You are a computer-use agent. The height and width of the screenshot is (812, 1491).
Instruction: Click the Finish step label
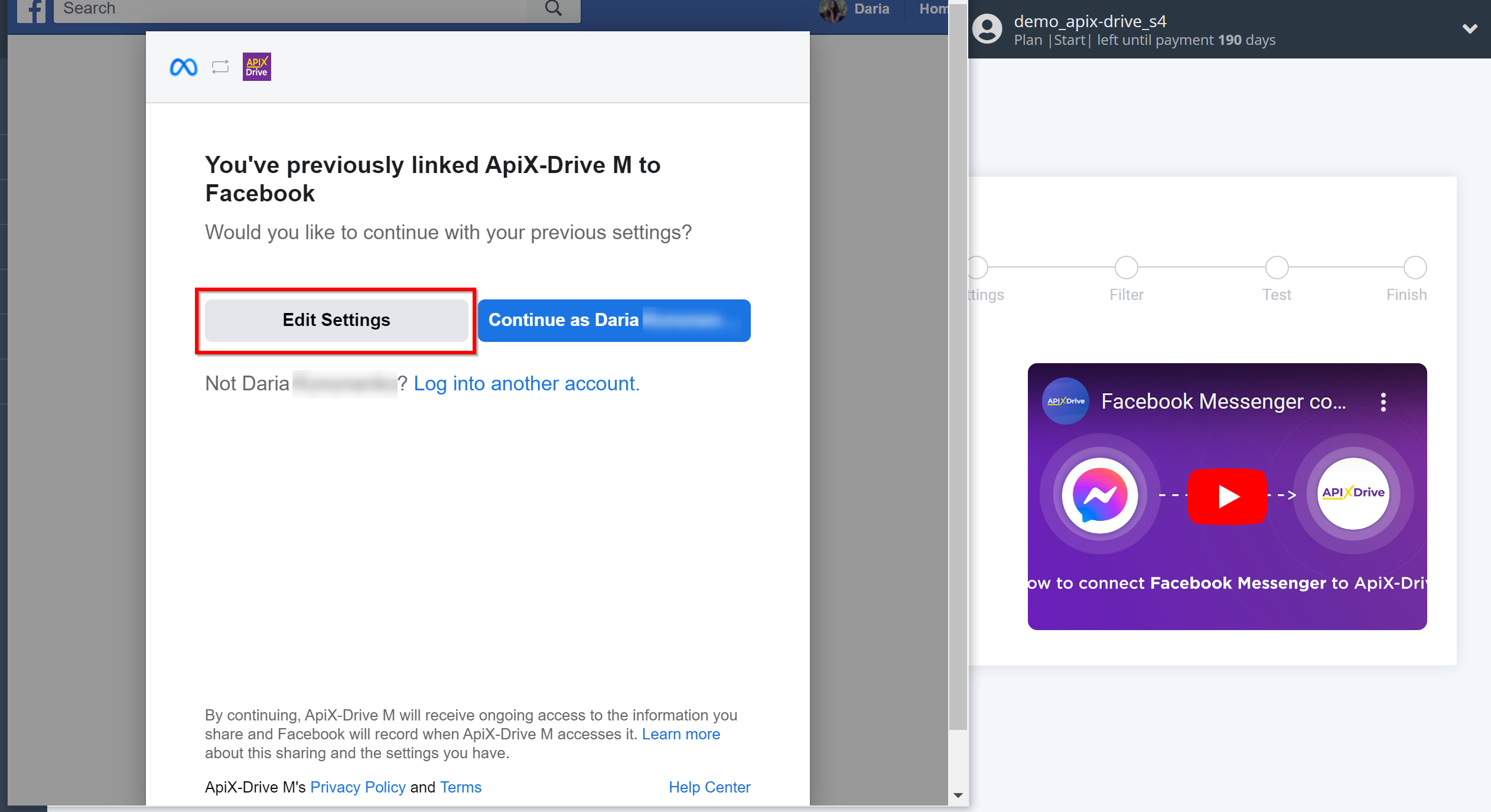(1407, 295)
